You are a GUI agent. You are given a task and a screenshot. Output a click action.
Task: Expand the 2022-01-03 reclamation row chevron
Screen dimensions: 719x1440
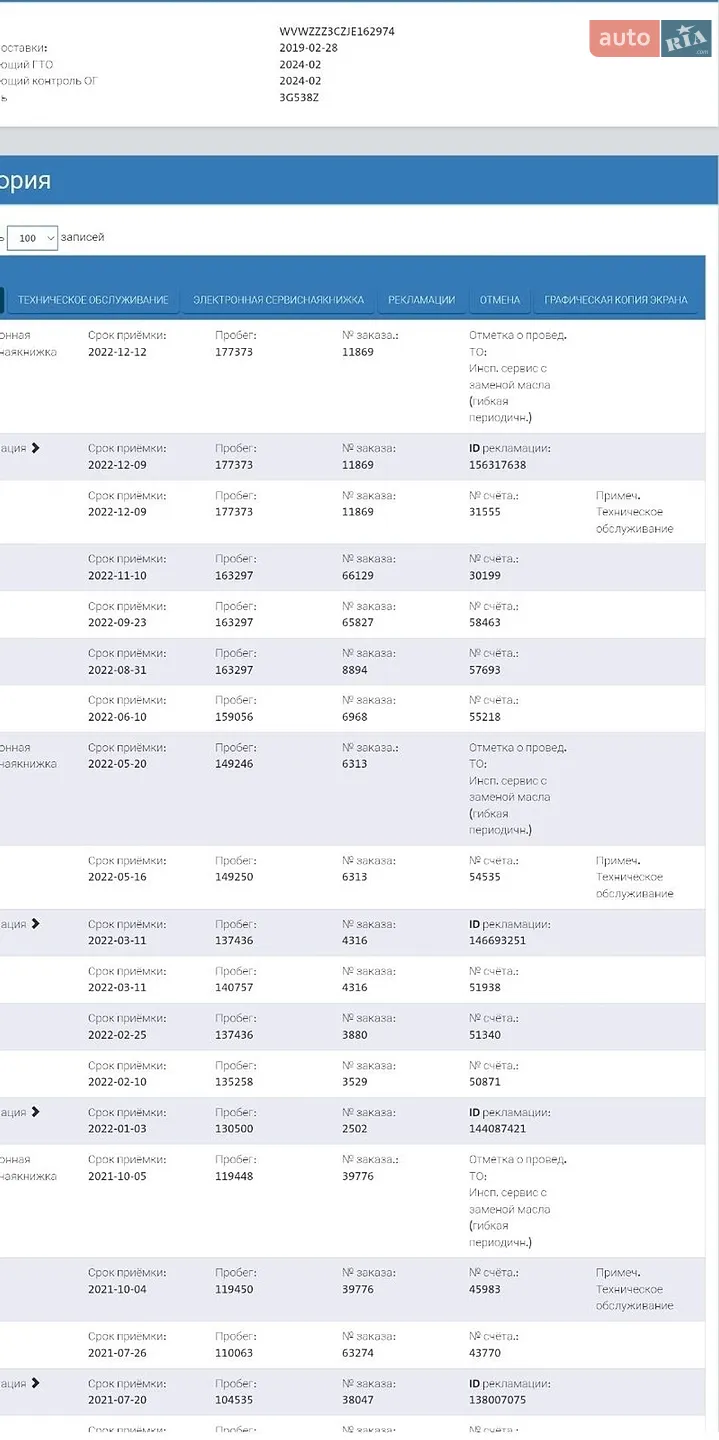point(36,1112)
